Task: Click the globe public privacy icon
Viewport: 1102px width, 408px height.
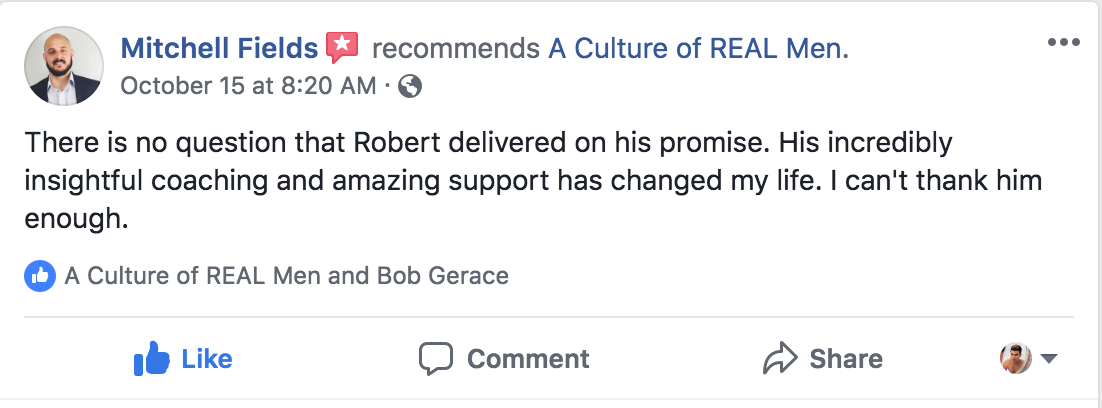Action: [x=410, y=86]
